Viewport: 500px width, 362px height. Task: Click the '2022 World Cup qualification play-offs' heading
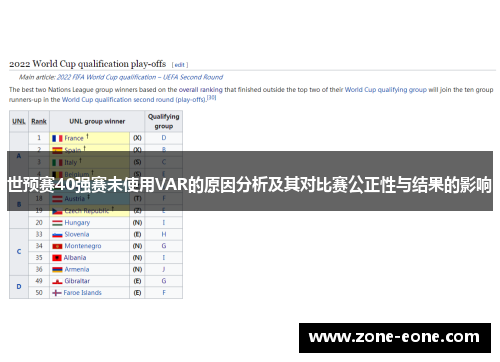tap(87, 64)
